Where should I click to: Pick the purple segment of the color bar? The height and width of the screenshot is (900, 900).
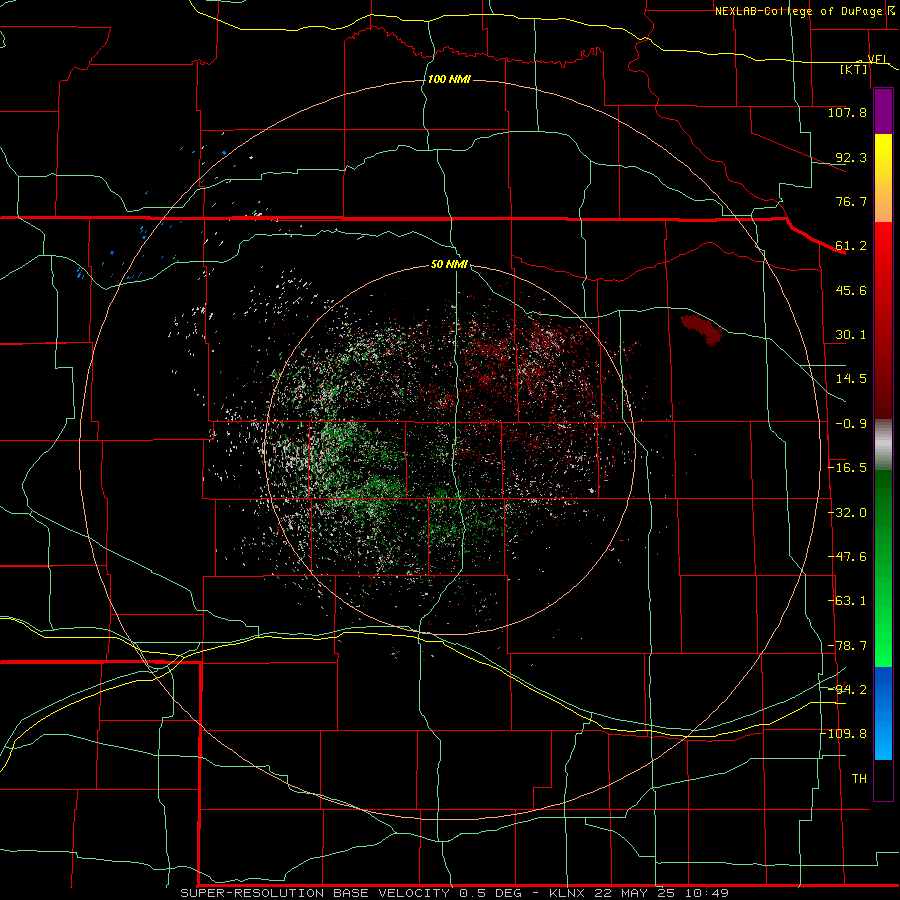[x=883, y=111]
